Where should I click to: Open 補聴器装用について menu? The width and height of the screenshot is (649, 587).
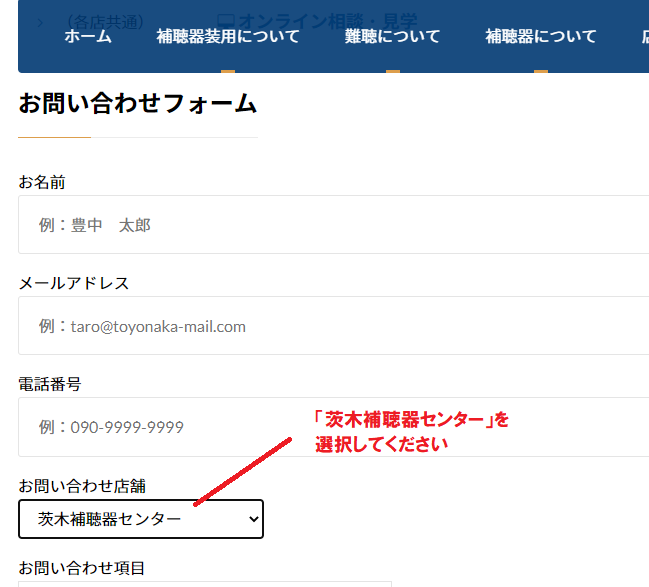pos(228,36)
